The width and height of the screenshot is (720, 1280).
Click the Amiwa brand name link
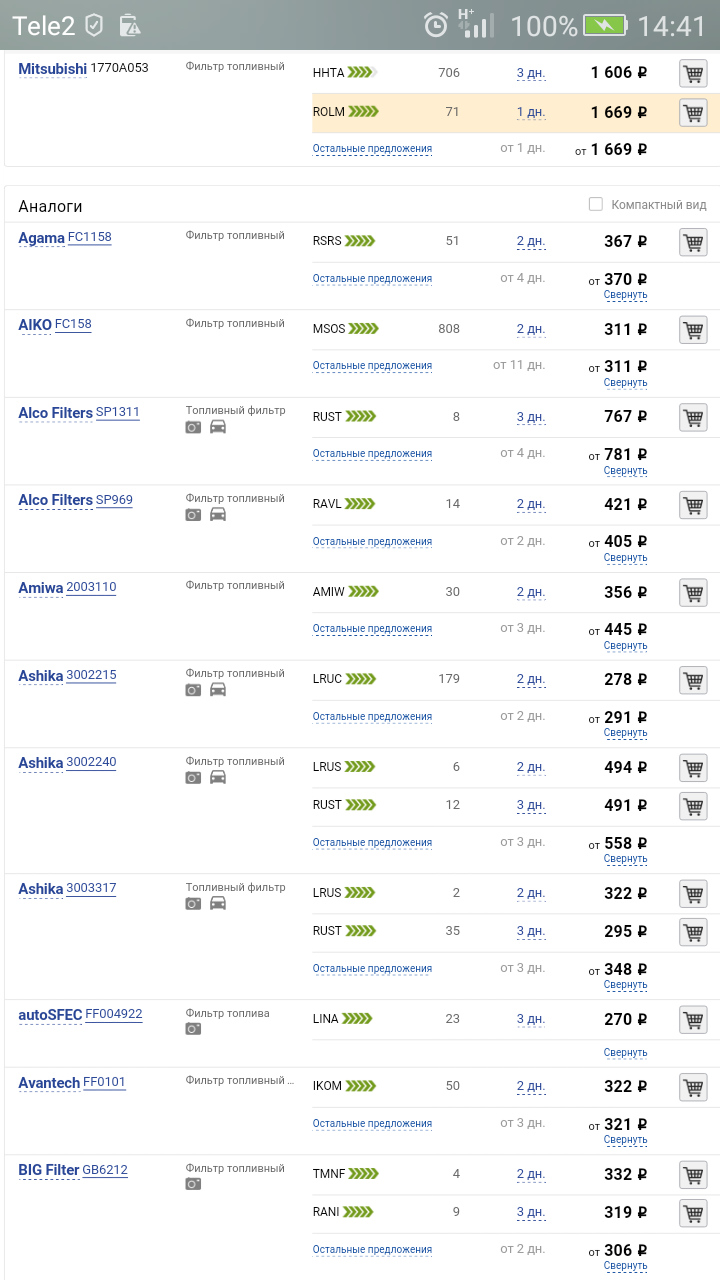(40, 587)
